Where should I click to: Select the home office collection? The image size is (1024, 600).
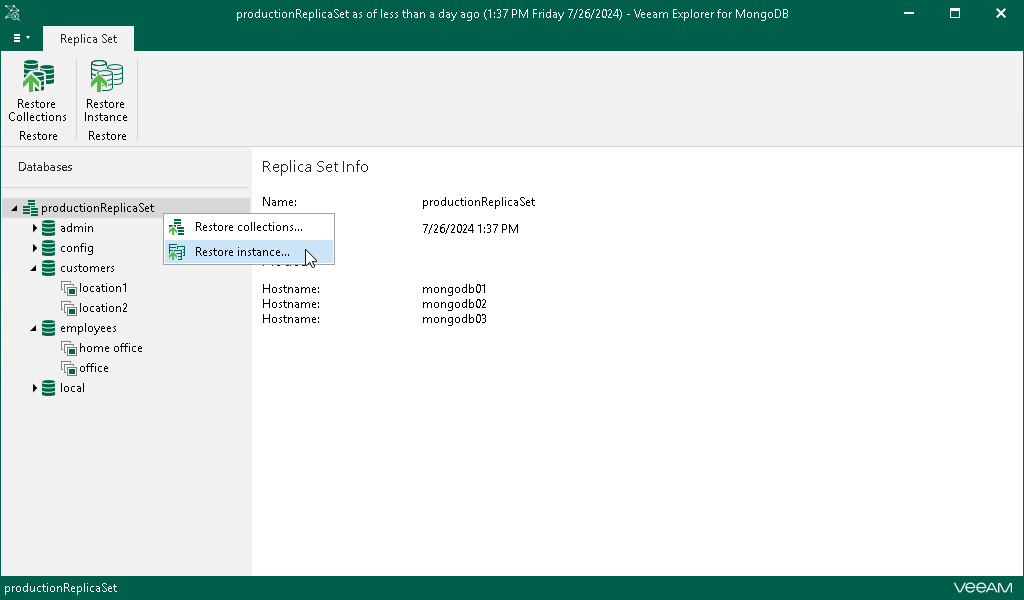[x=110, y=348]
